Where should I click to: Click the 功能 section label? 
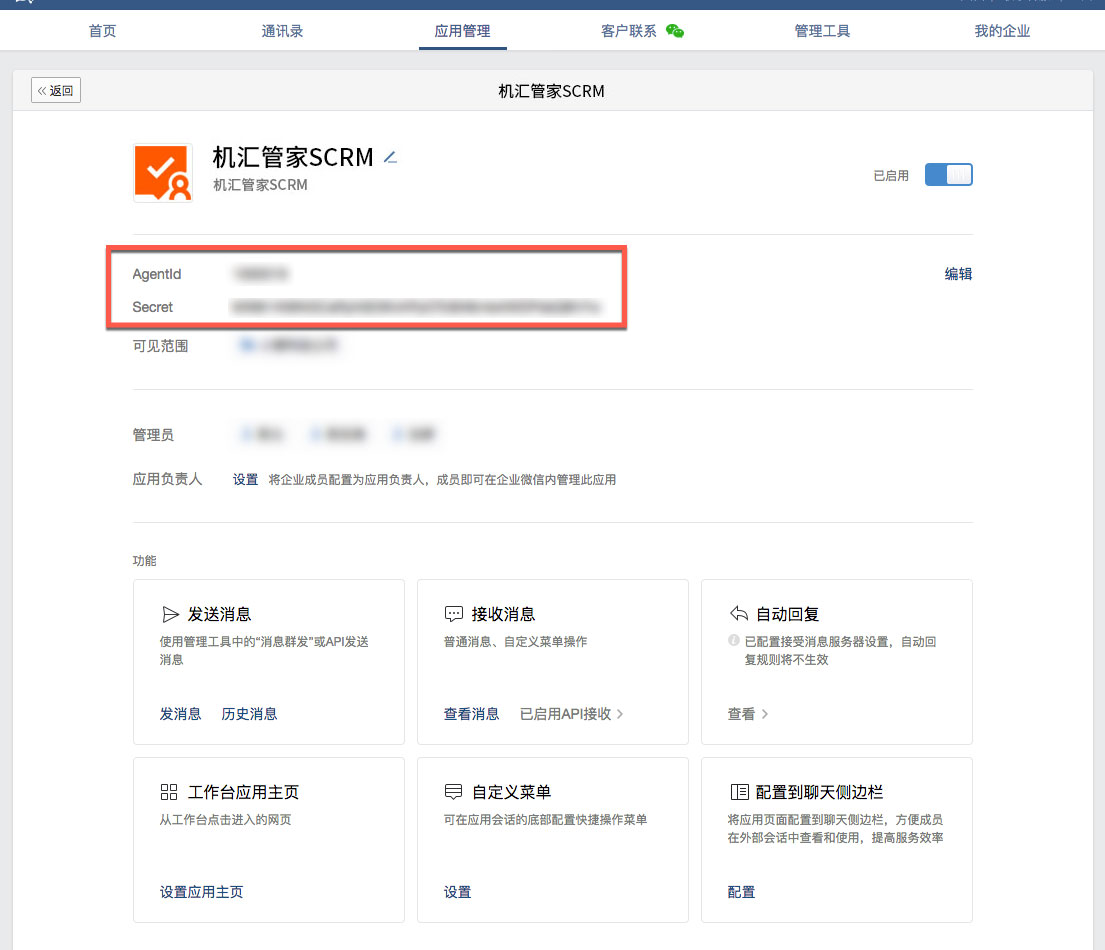[144, 561]
